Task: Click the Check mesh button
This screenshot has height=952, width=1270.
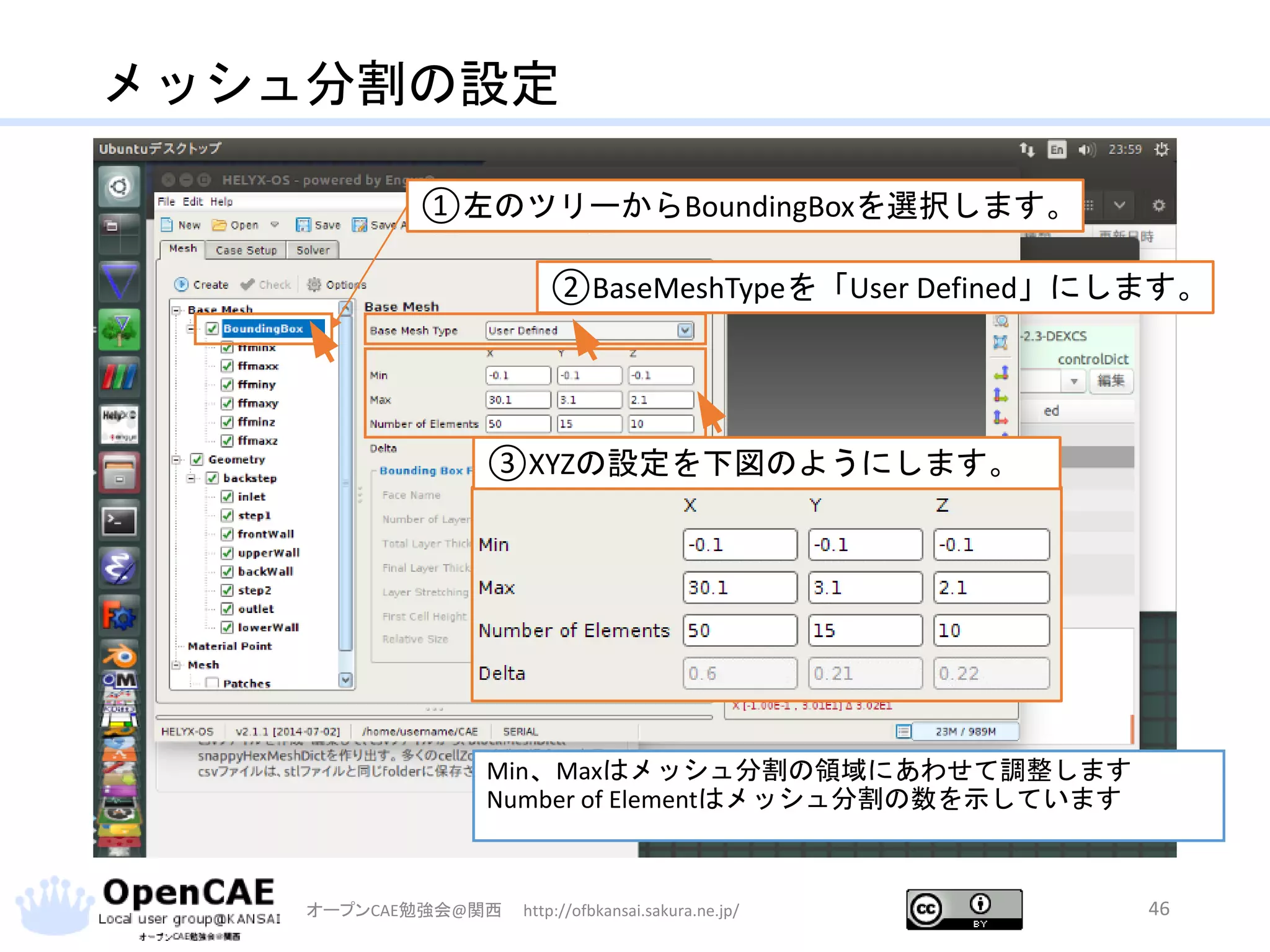Action: (265, 284)
